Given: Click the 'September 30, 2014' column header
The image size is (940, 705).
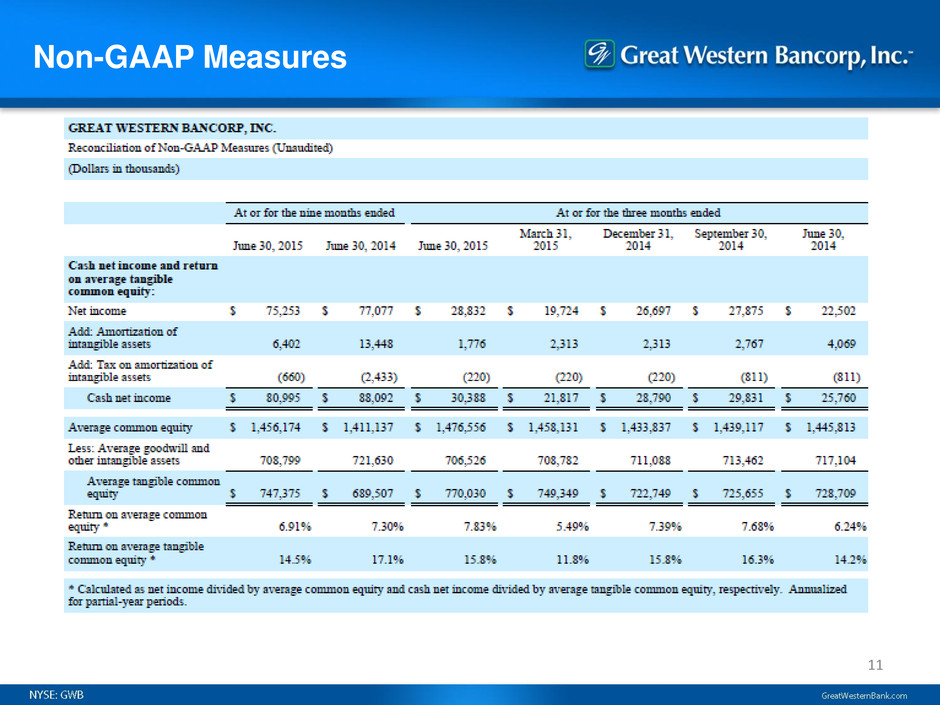Looking at the screenshot, I should [x=730, y=240].
